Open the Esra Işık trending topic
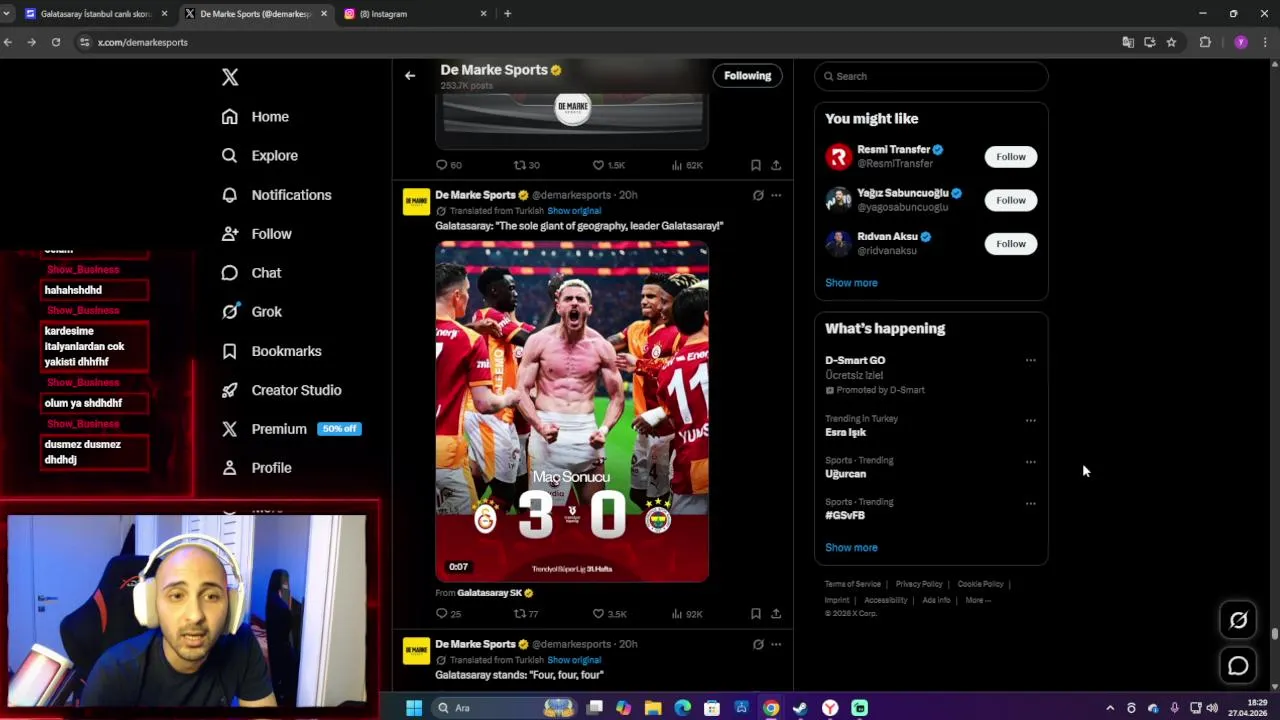The width and height of the screenshot is (1280, 720). tap(846, 433)
